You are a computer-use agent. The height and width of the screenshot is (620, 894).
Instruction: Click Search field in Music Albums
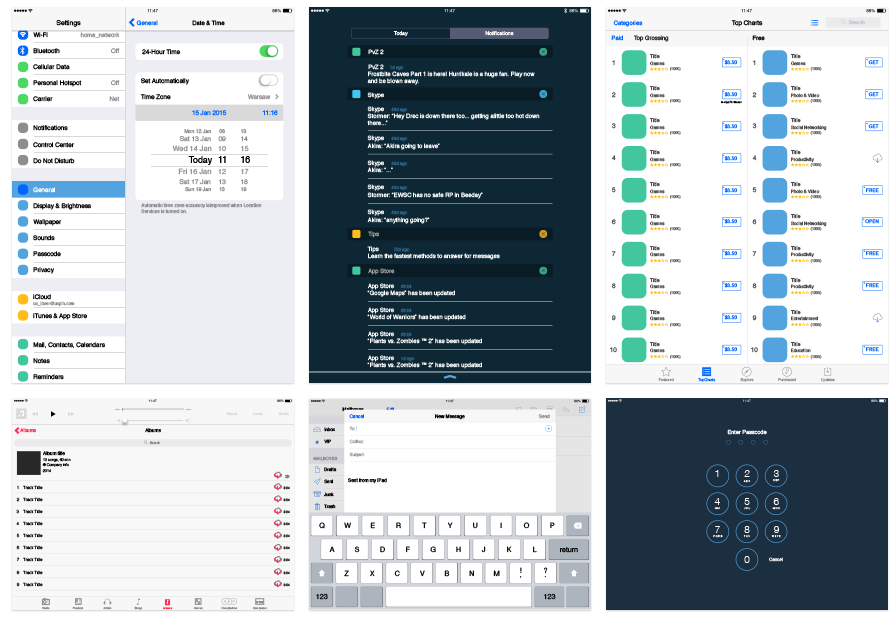click(153, 443)
